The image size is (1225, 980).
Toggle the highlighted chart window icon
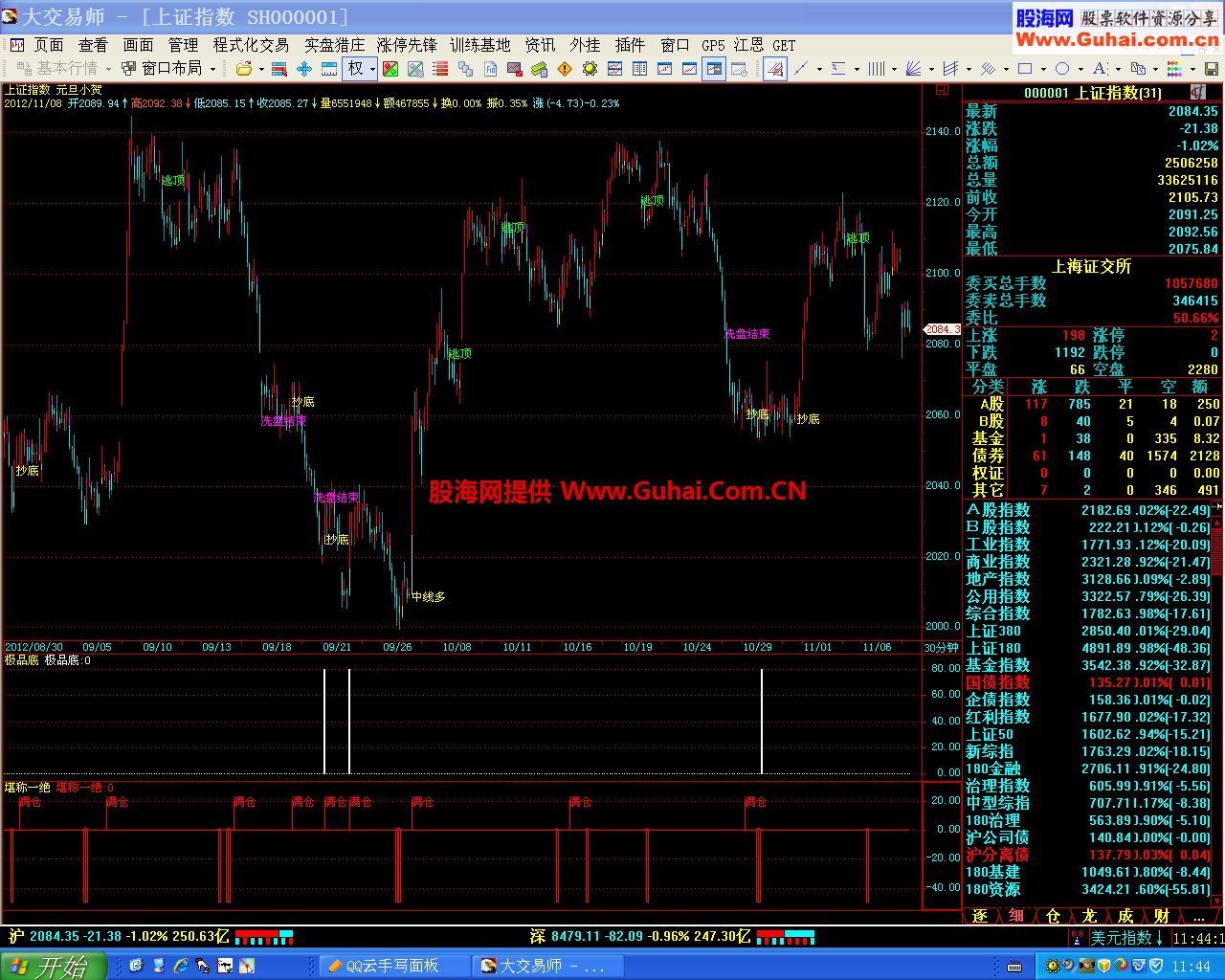(714, 69)
